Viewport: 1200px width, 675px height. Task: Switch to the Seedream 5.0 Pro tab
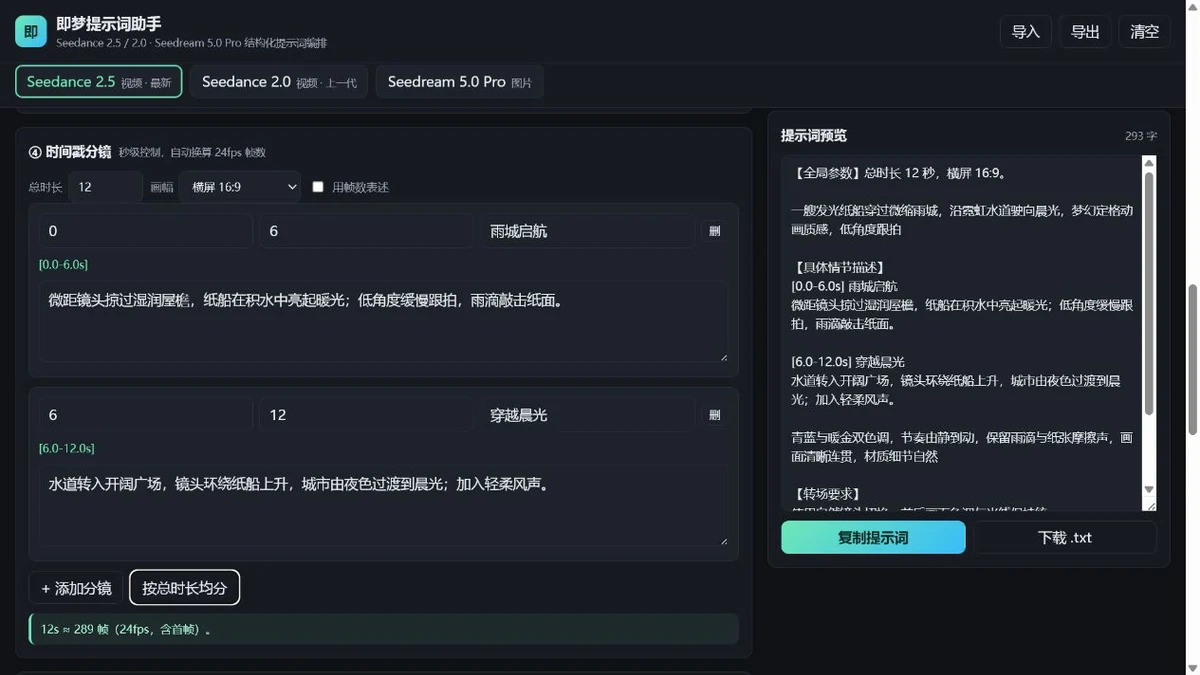click(x=459, y=82)
